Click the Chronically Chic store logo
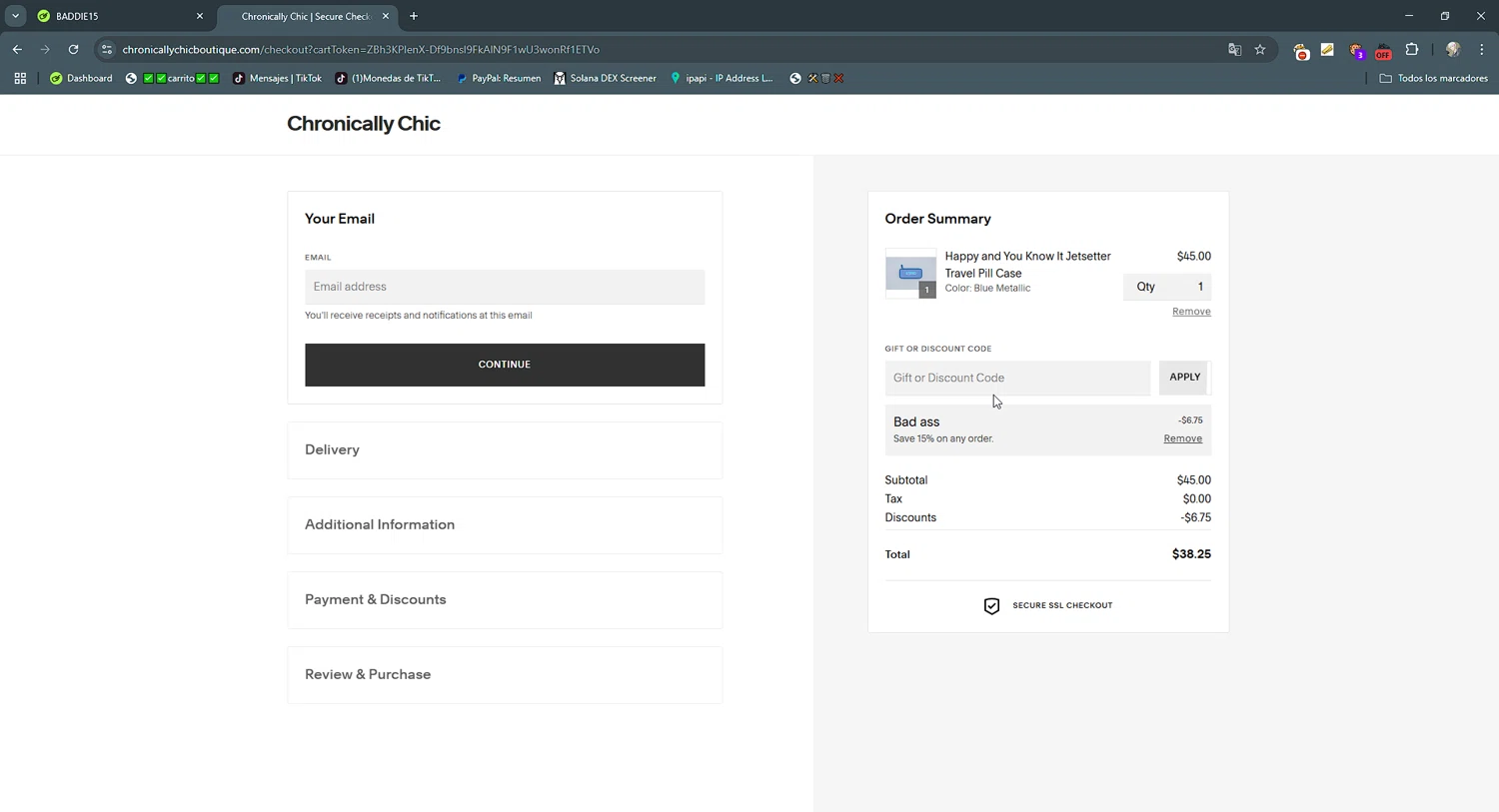The image size is (1499, 812). [364, 124]
